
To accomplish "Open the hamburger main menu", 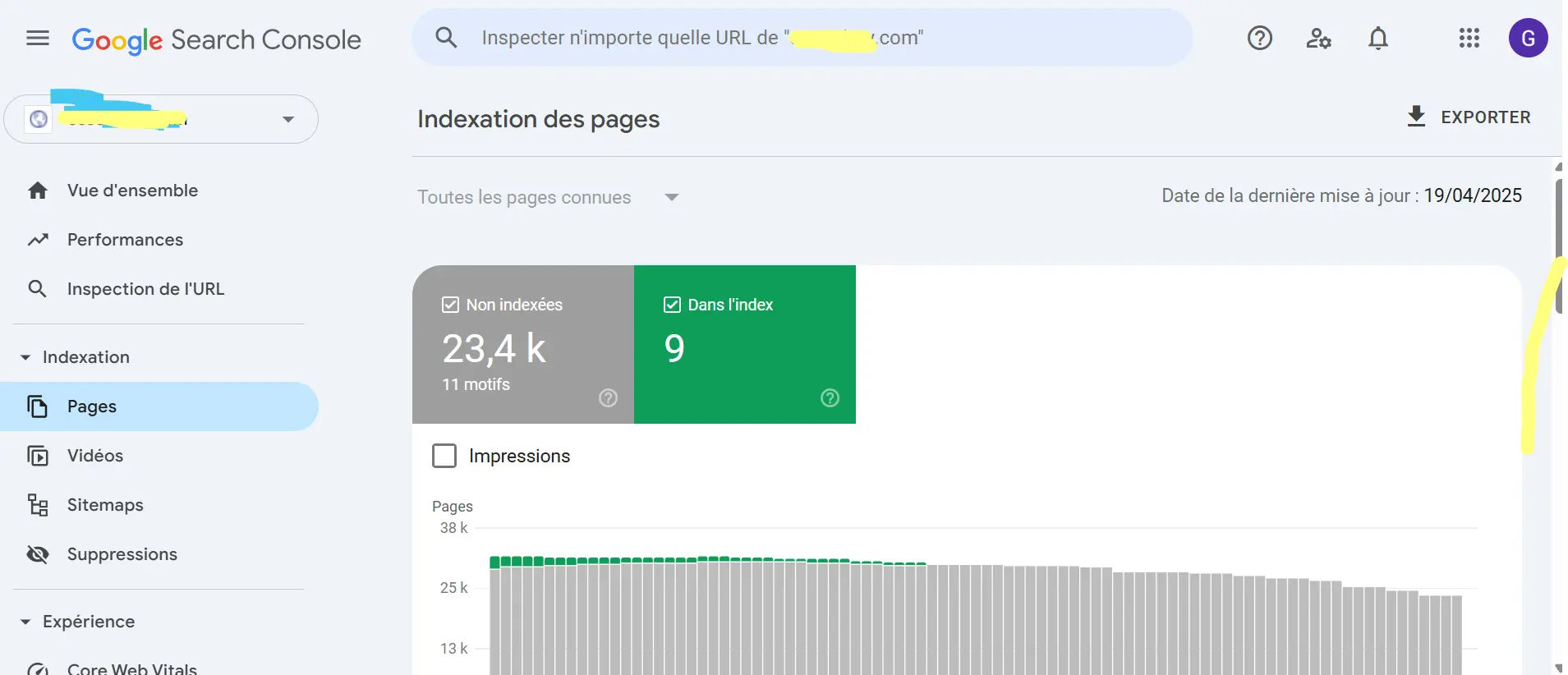I will [38, 39].
